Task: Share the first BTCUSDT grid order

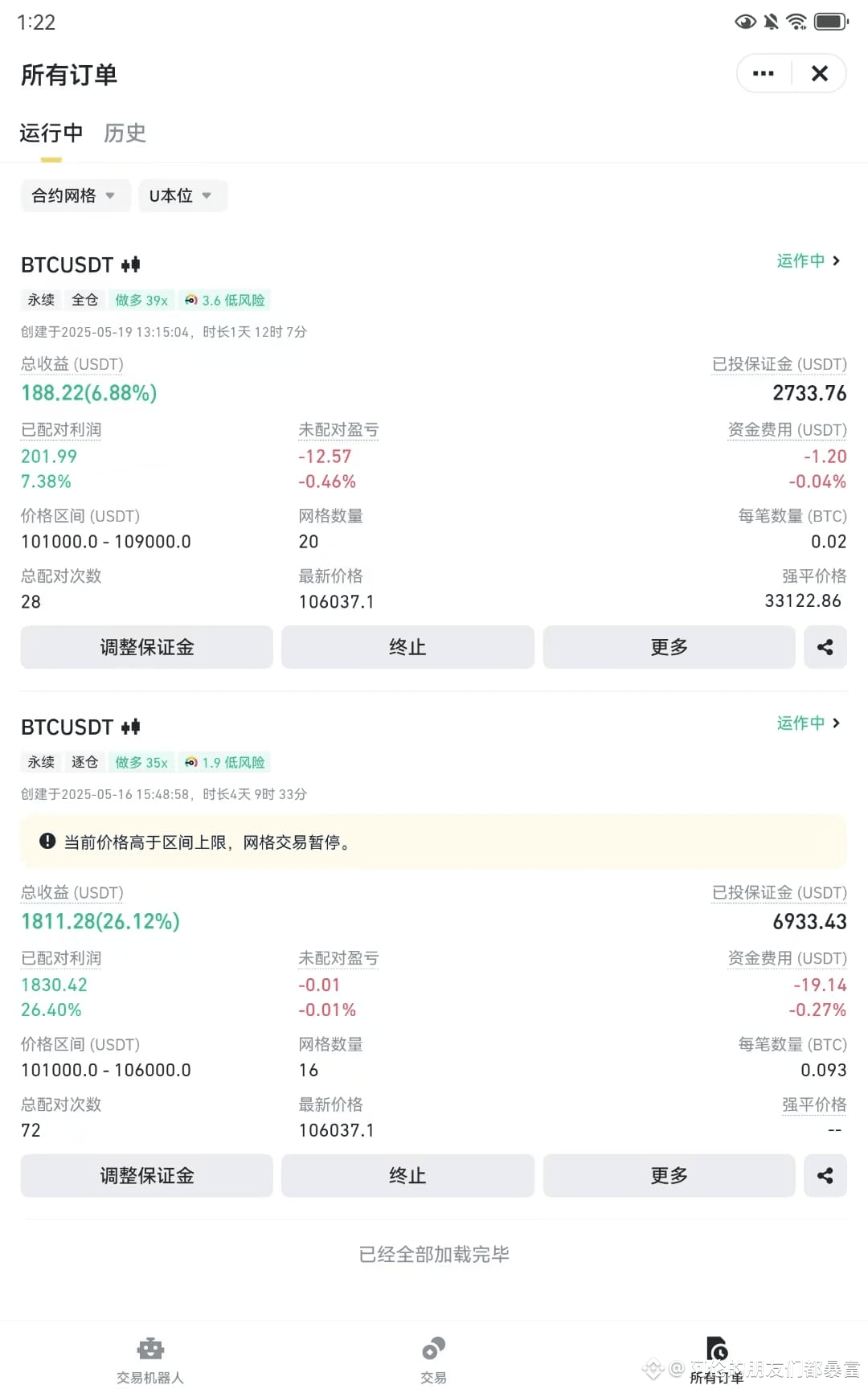Action: click(825, 647)
